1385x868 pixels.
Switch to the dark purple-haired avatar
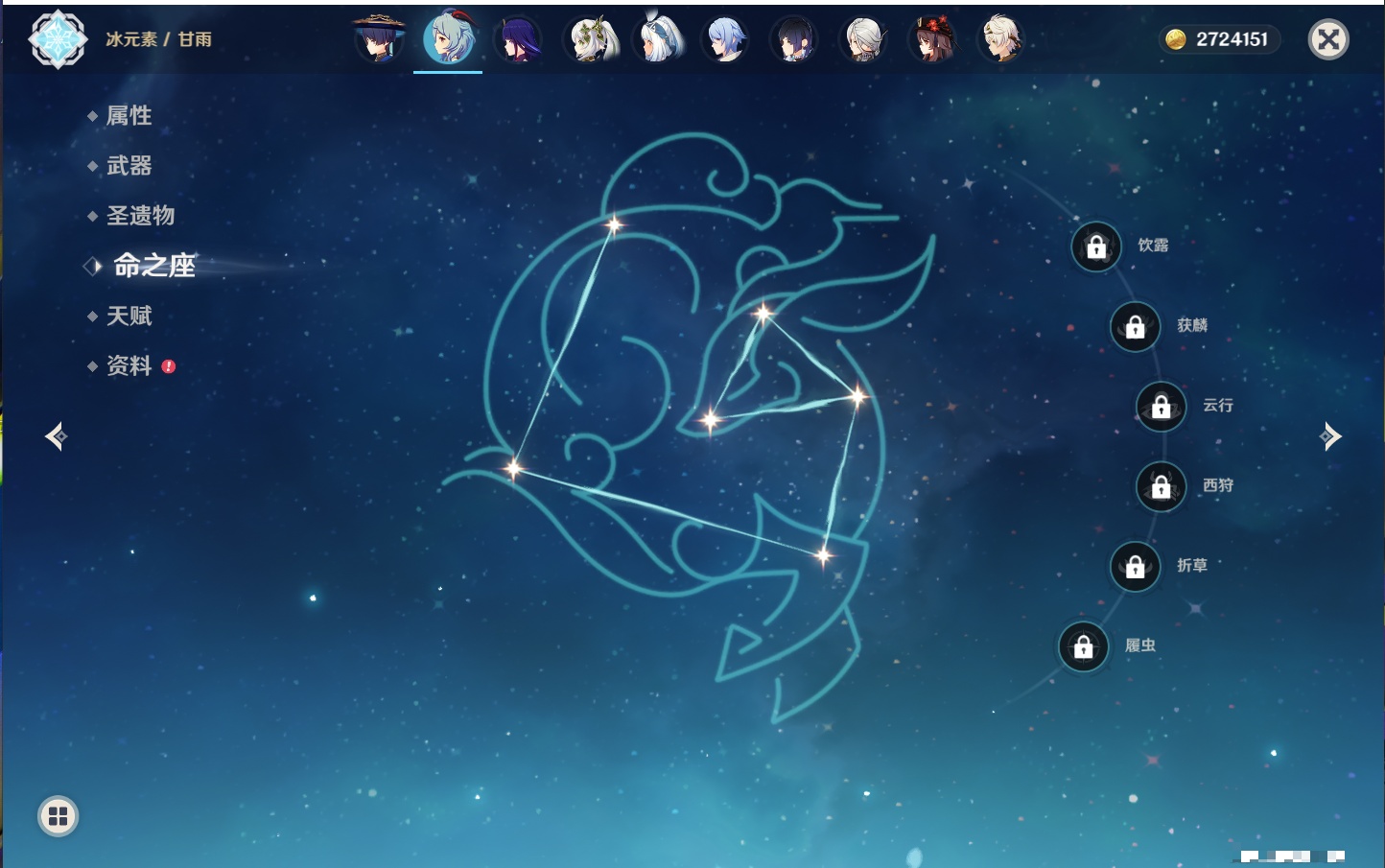coord(518,40)
